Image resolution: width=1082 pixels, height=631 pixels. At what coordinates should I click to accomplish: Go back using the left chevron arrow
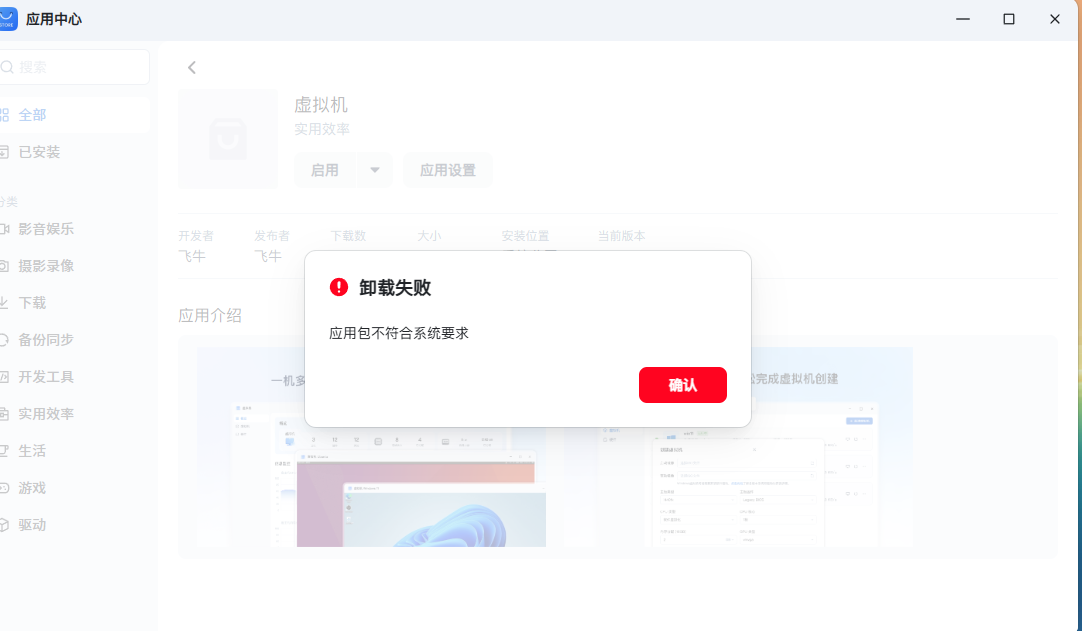[192, 67]
